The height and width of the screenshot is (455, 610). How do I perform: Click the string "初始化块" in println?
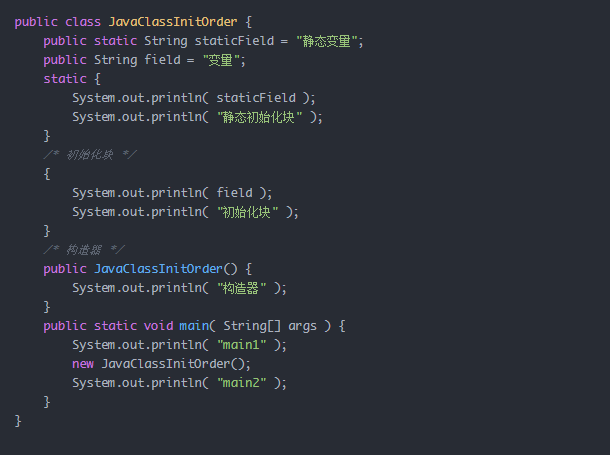[247, 212]
